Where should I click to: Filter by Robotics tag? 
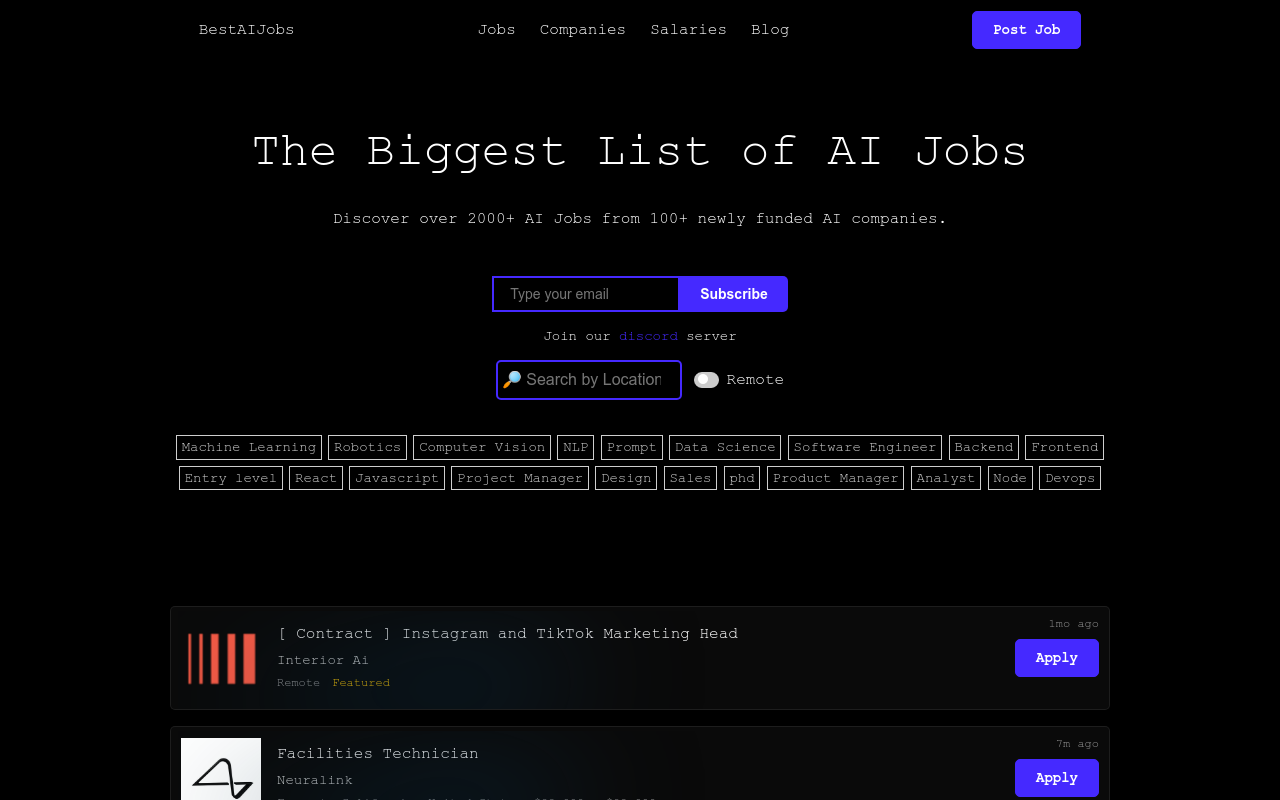tap(367, 447)
